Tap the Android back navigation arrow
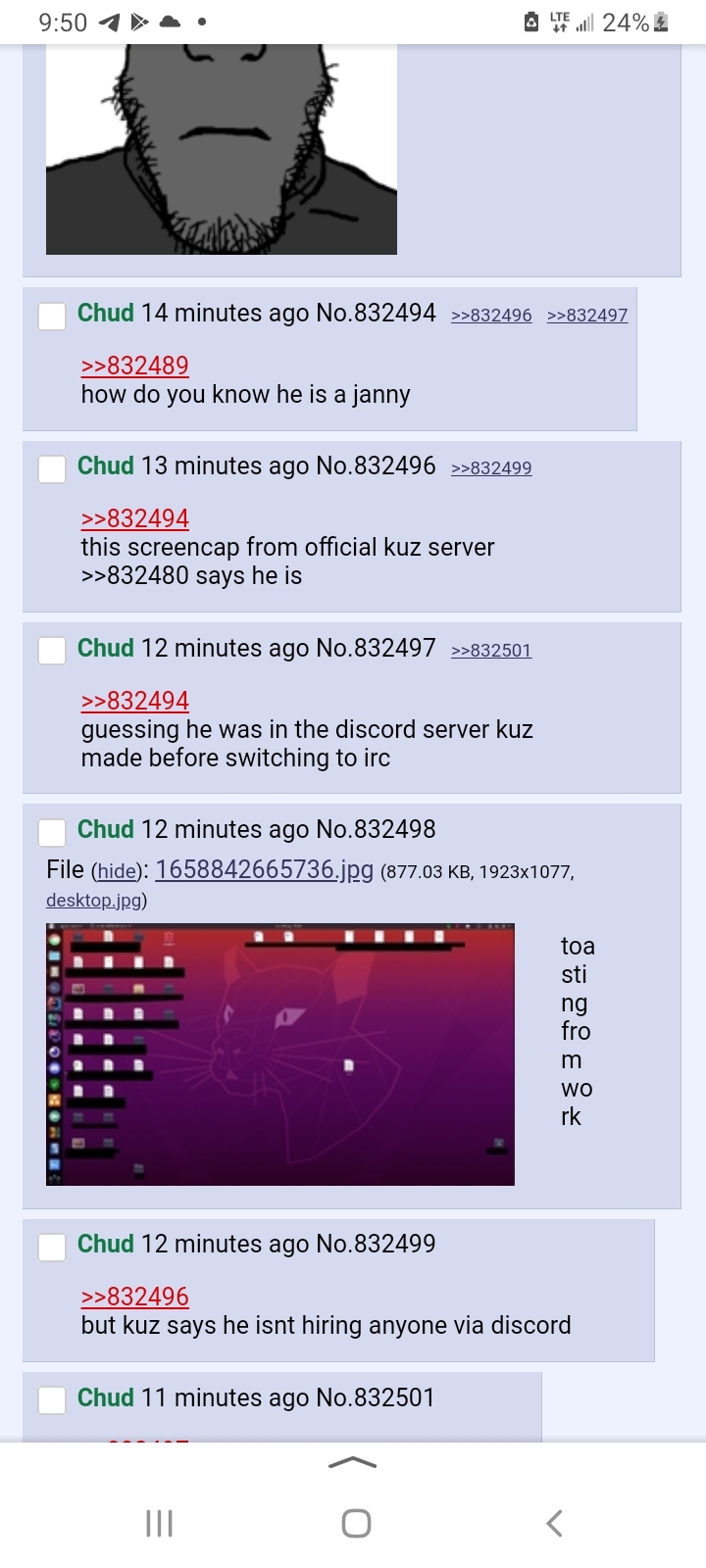The height and width of the screenshot is (1568, 706). click(554, 1523)
